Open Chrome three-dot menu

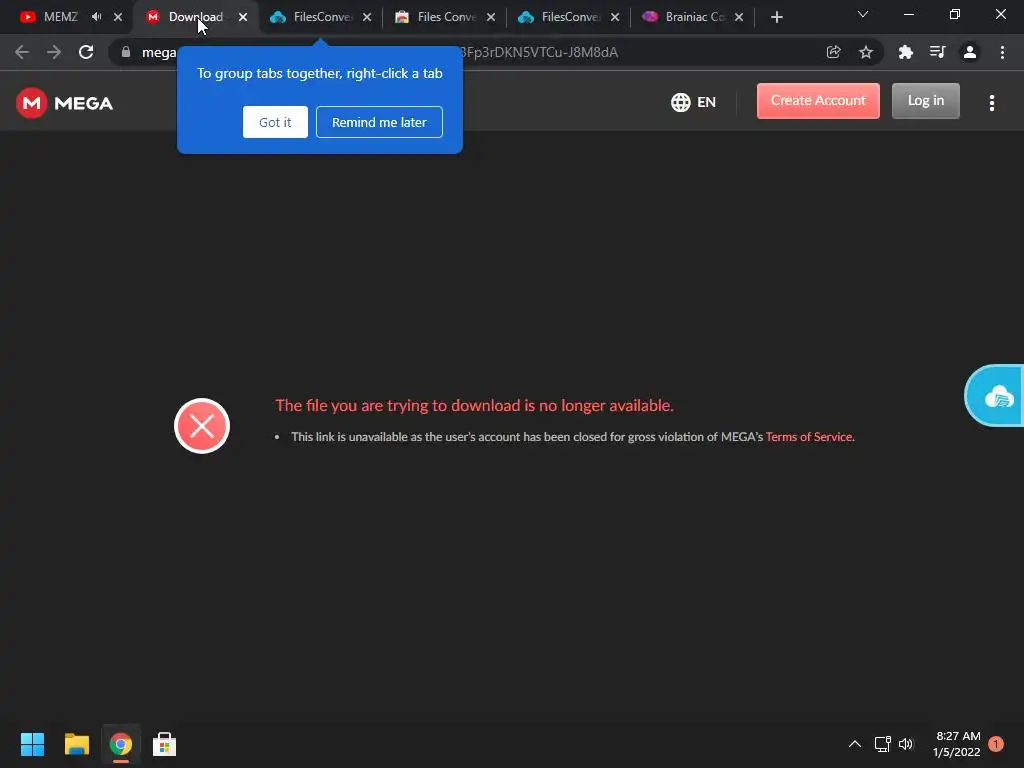(x=1002, y=52)
